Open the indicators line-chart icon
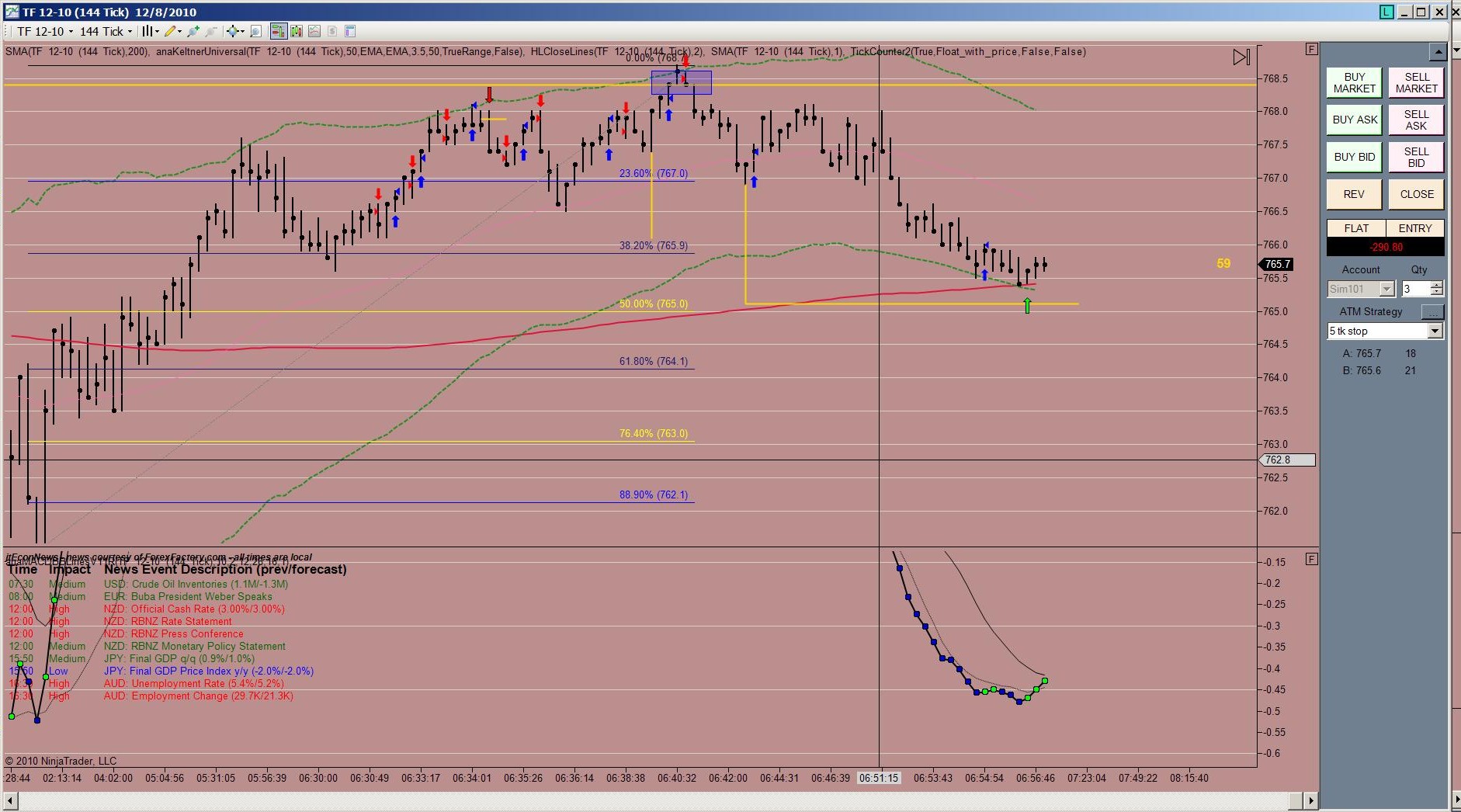Image resolution: width=1461 pixels, height=812 pixels. (x=314, y=31)
